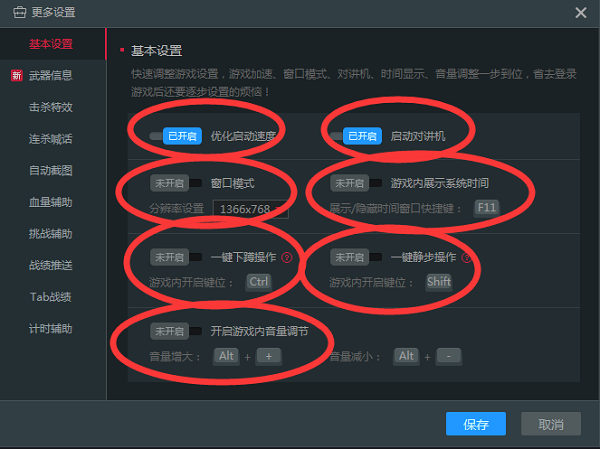This screenshot has height=449, width=600.
Task: Close the 更多设置 dialog with the X
Action: coord(580,13)
